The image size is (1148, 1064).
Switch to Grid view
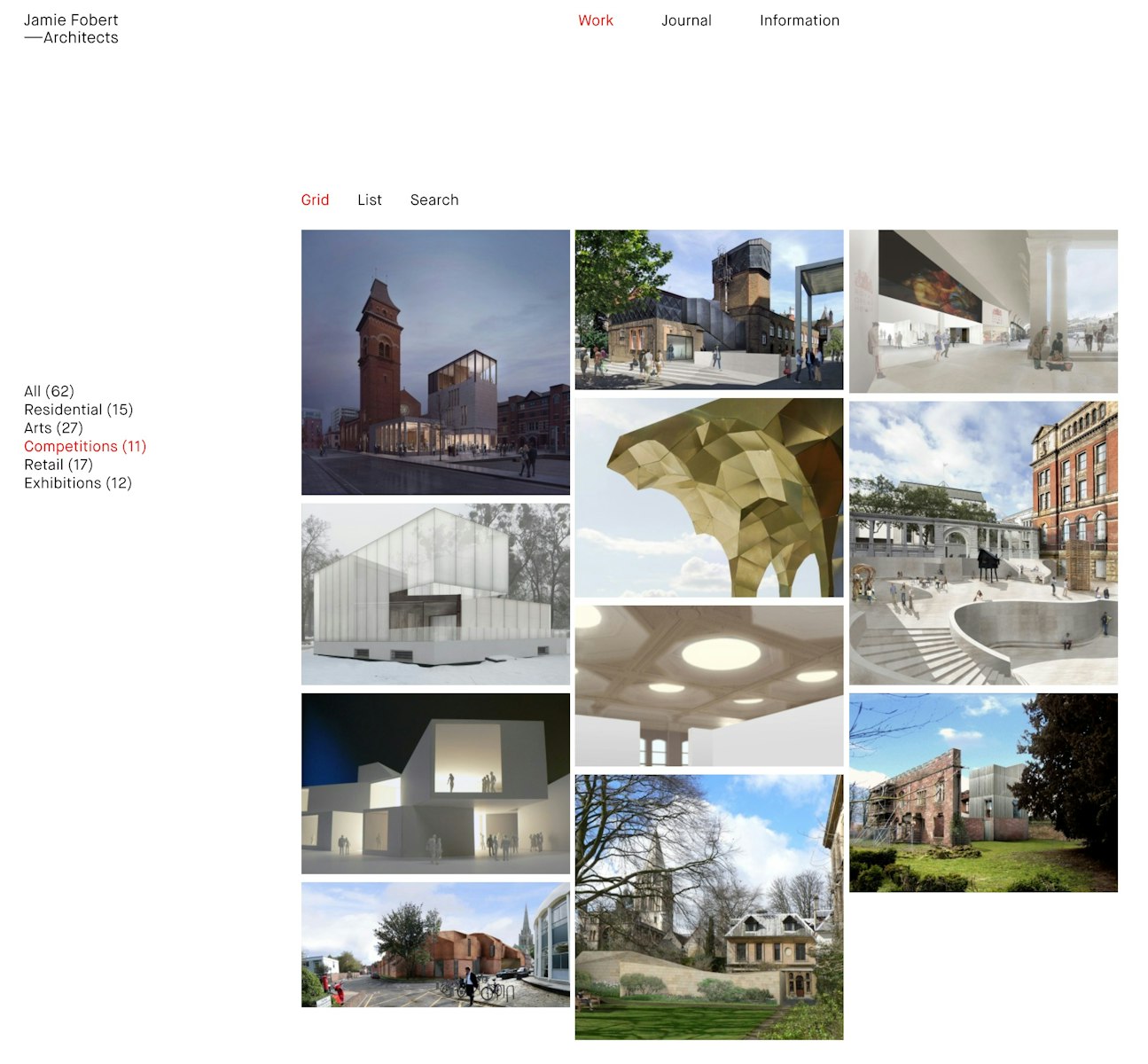[x=315, y=199]
